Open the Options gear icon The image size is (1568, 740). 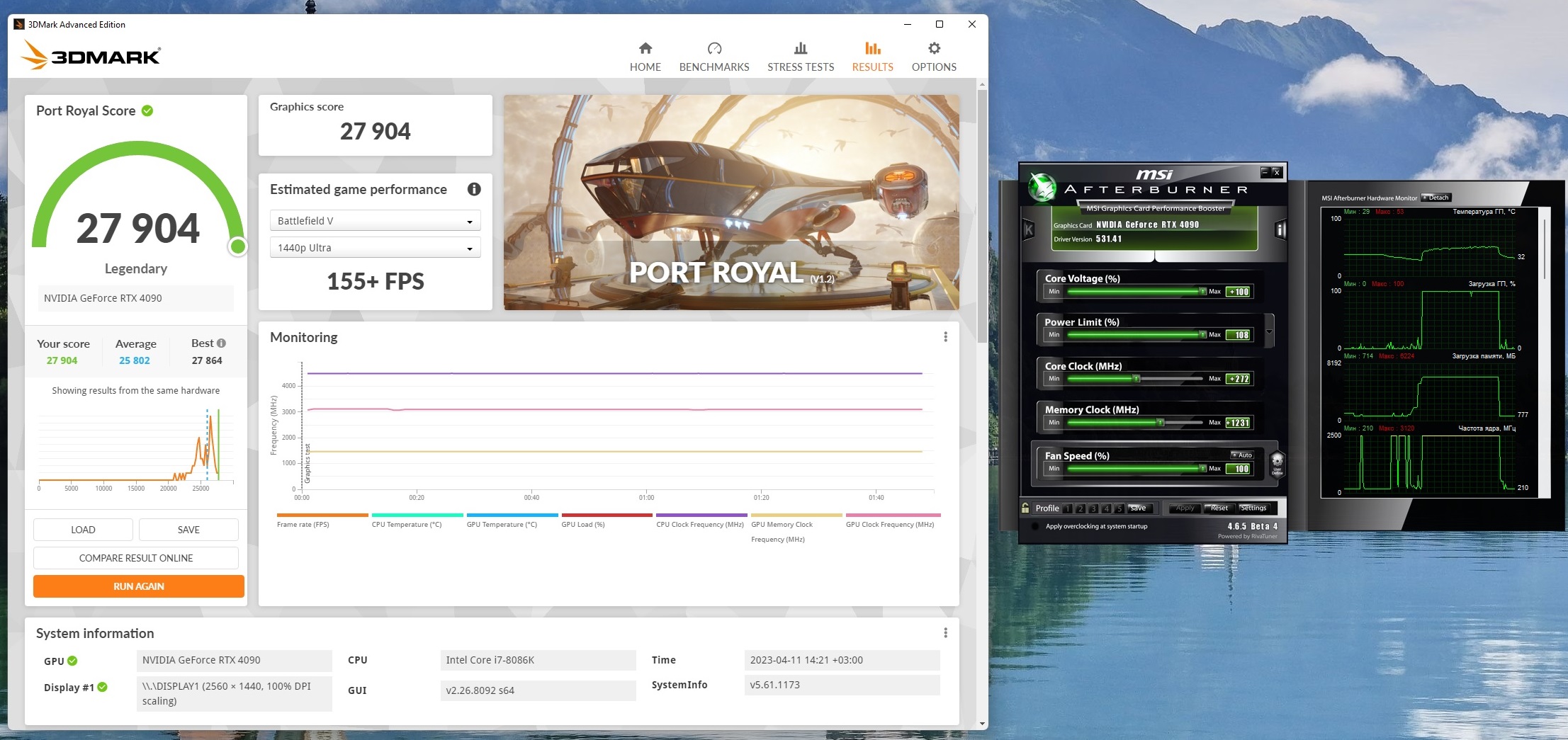(x=934, y=48)
